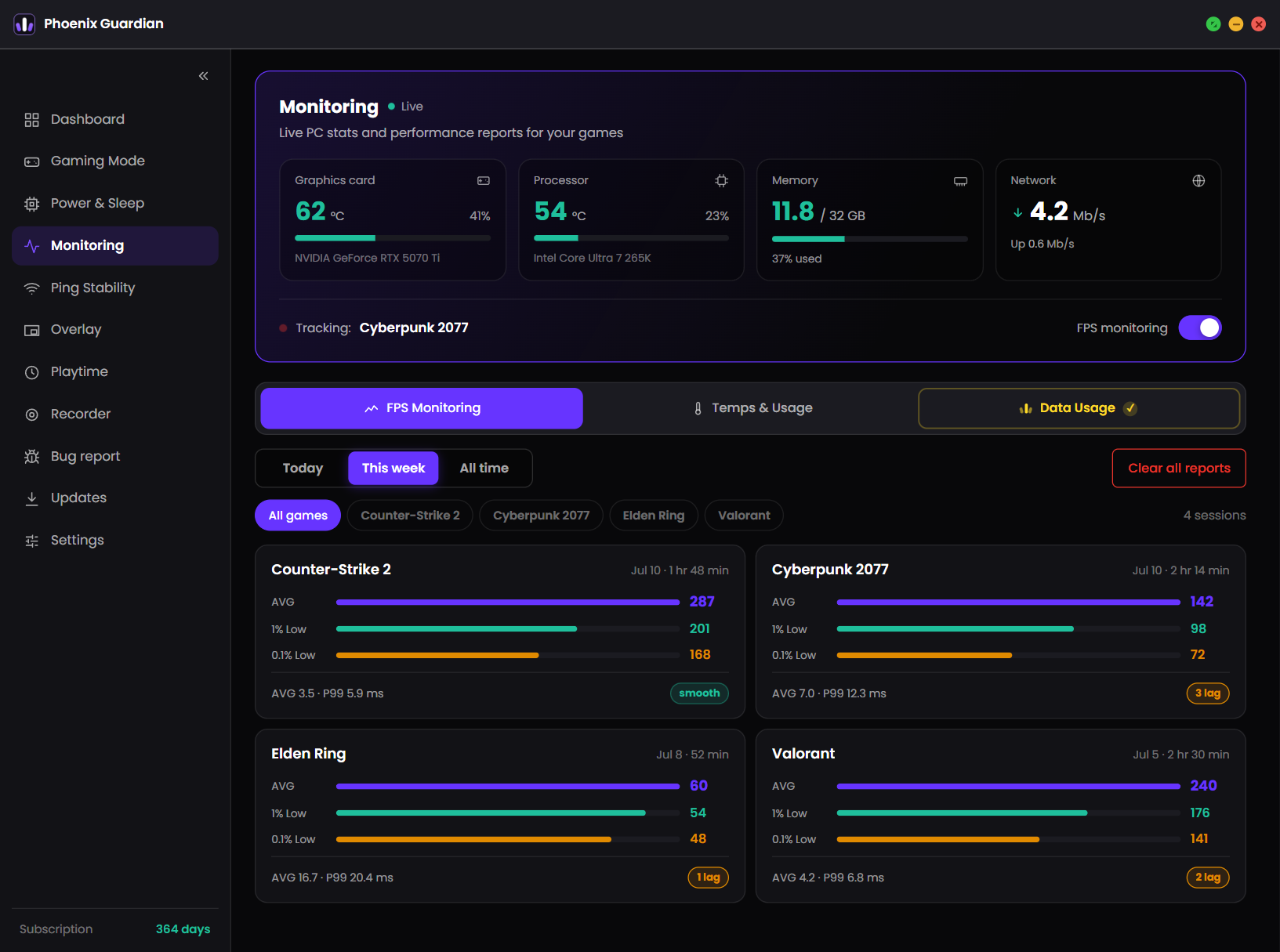The width and height of the screenshot is (1280, 952).
Task: Select the Today time range
Action: (x=303, y=468)
